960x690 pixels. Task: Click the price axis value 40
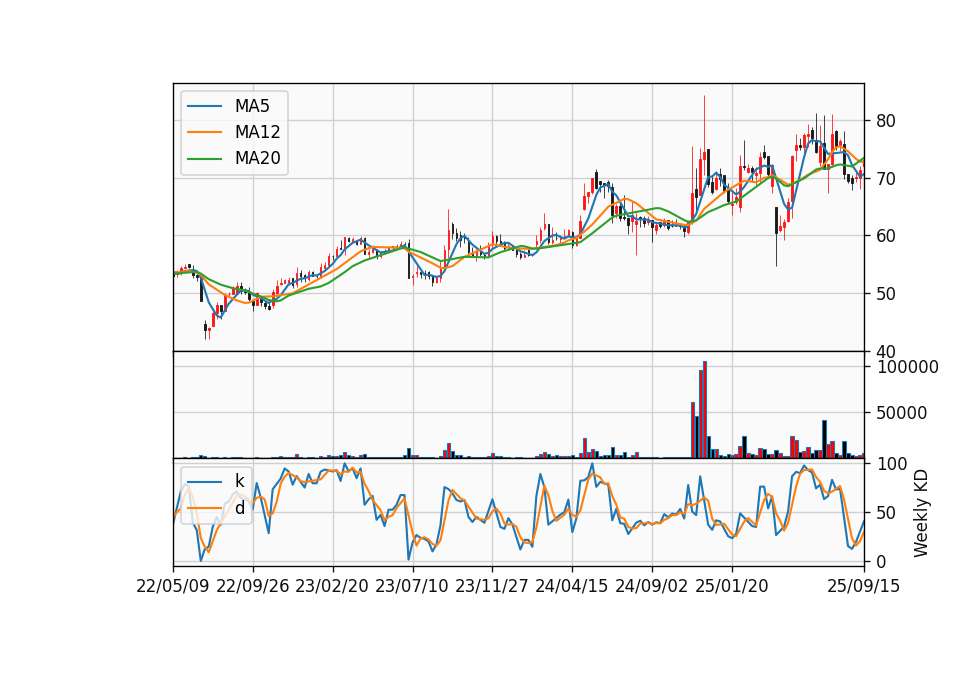pyautogui.click(x=885, y=351)
